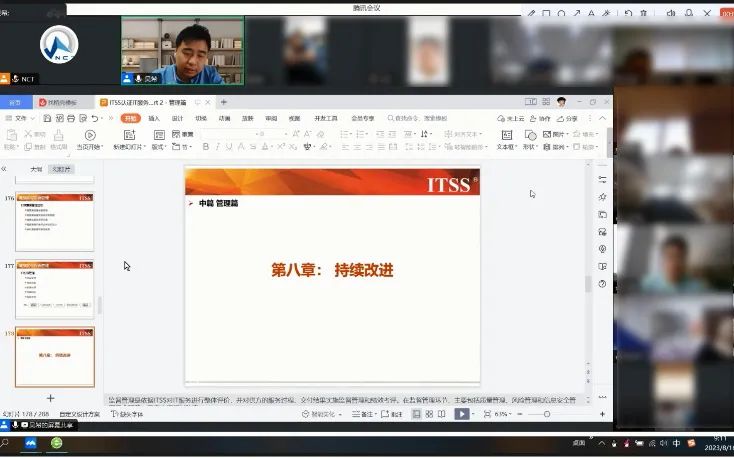The width and height of the screenshot is (734, 459).
Task: Click the shapes icon
Action: pos(530,135)
